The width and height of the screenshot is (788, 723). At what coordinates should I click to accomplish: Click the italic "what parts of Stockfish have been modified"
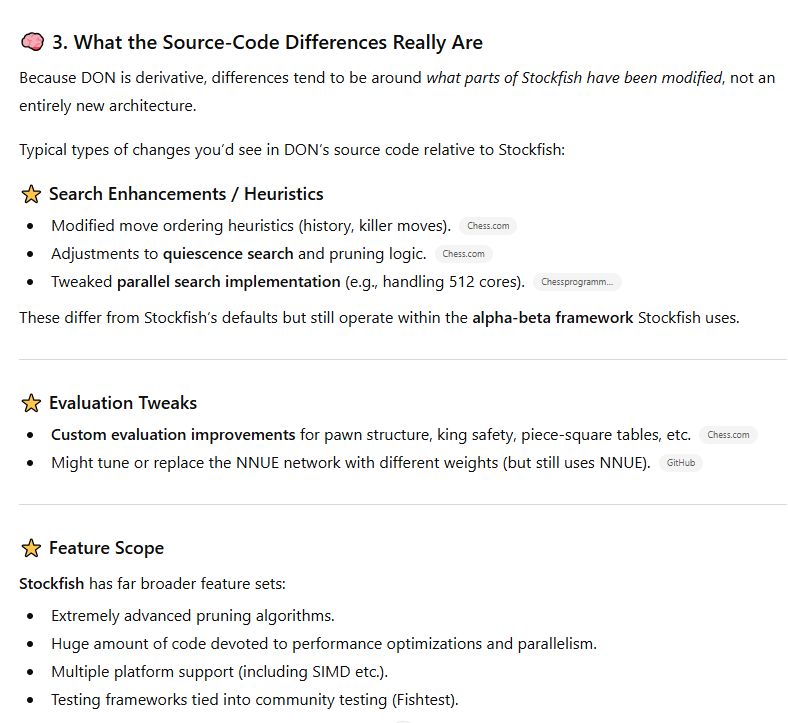tap(574, 77)
